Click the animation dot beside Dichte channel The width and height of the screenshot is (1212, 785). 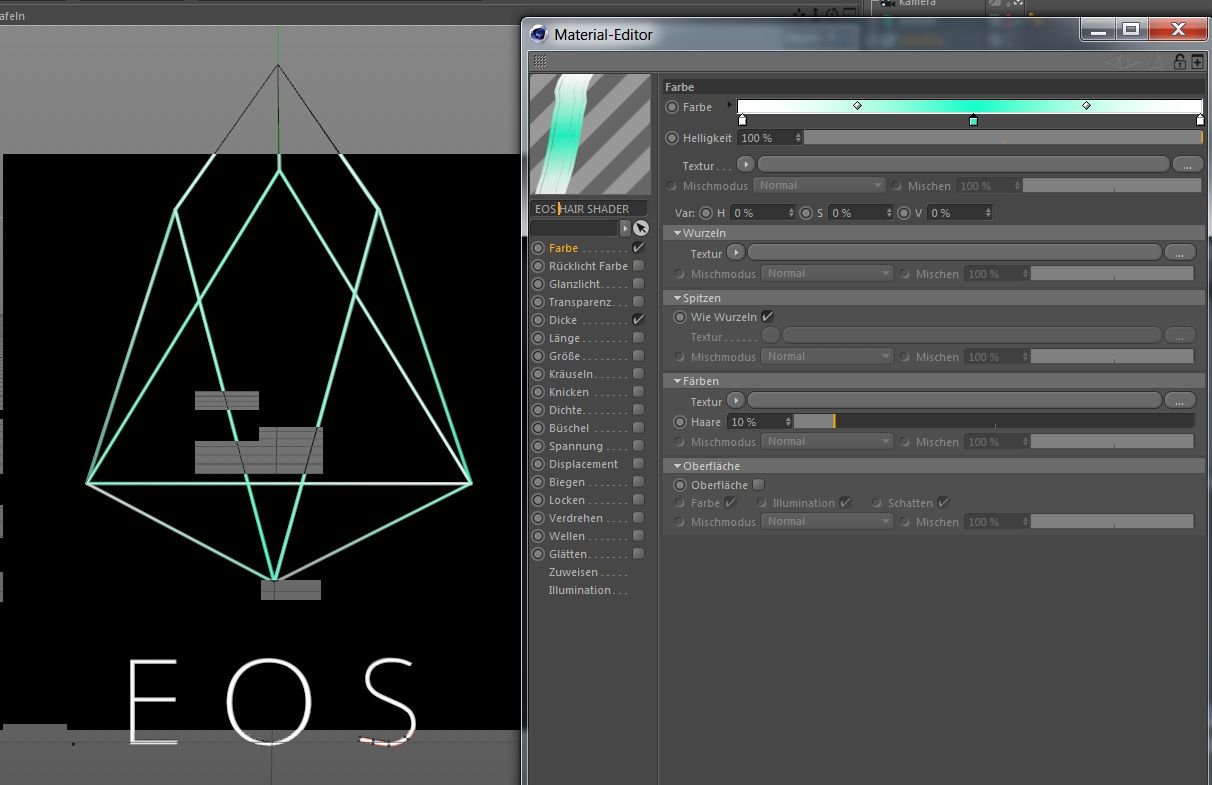coord(538,410)
